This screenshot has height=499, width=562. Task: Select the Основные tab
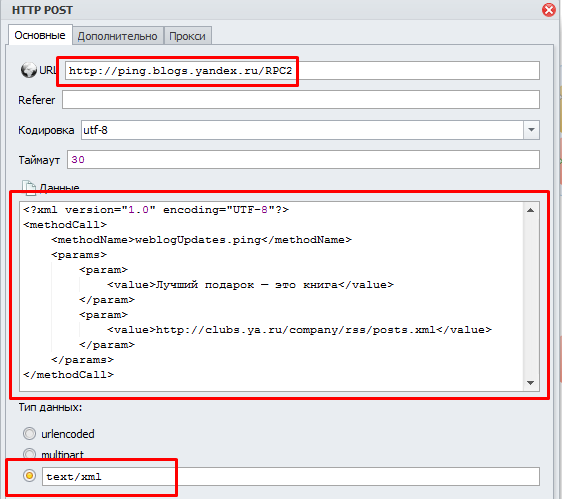coord(40,35)
